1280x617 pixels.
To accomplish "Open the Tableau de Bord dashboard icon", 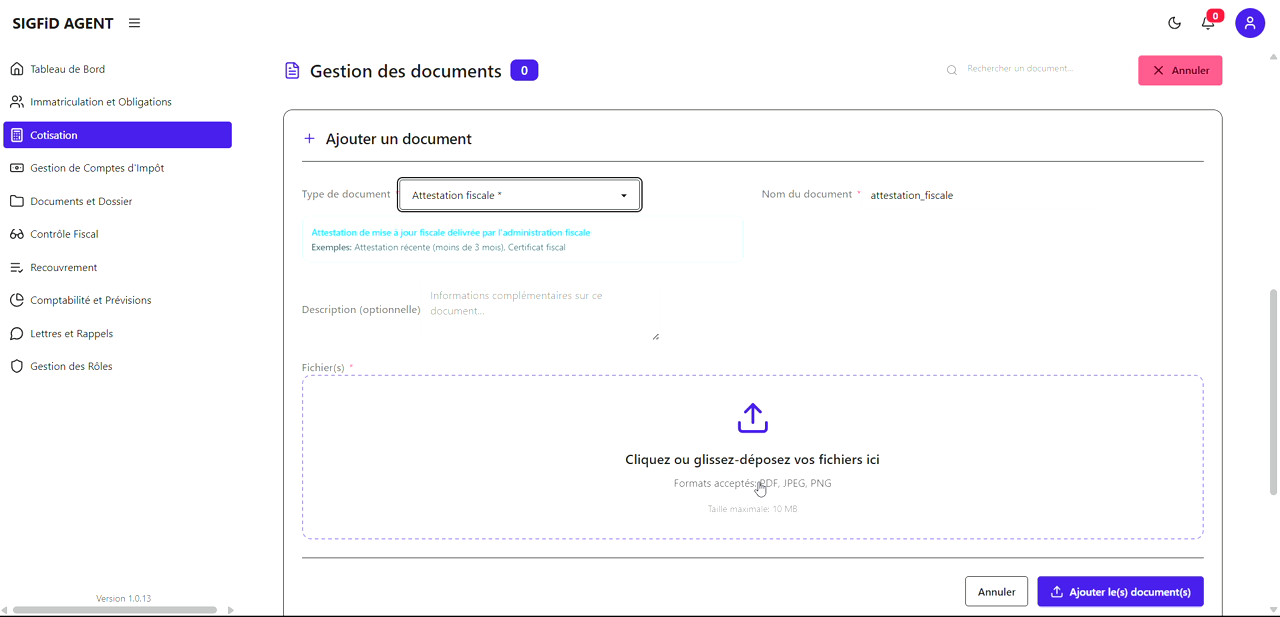I will point(16,68).
